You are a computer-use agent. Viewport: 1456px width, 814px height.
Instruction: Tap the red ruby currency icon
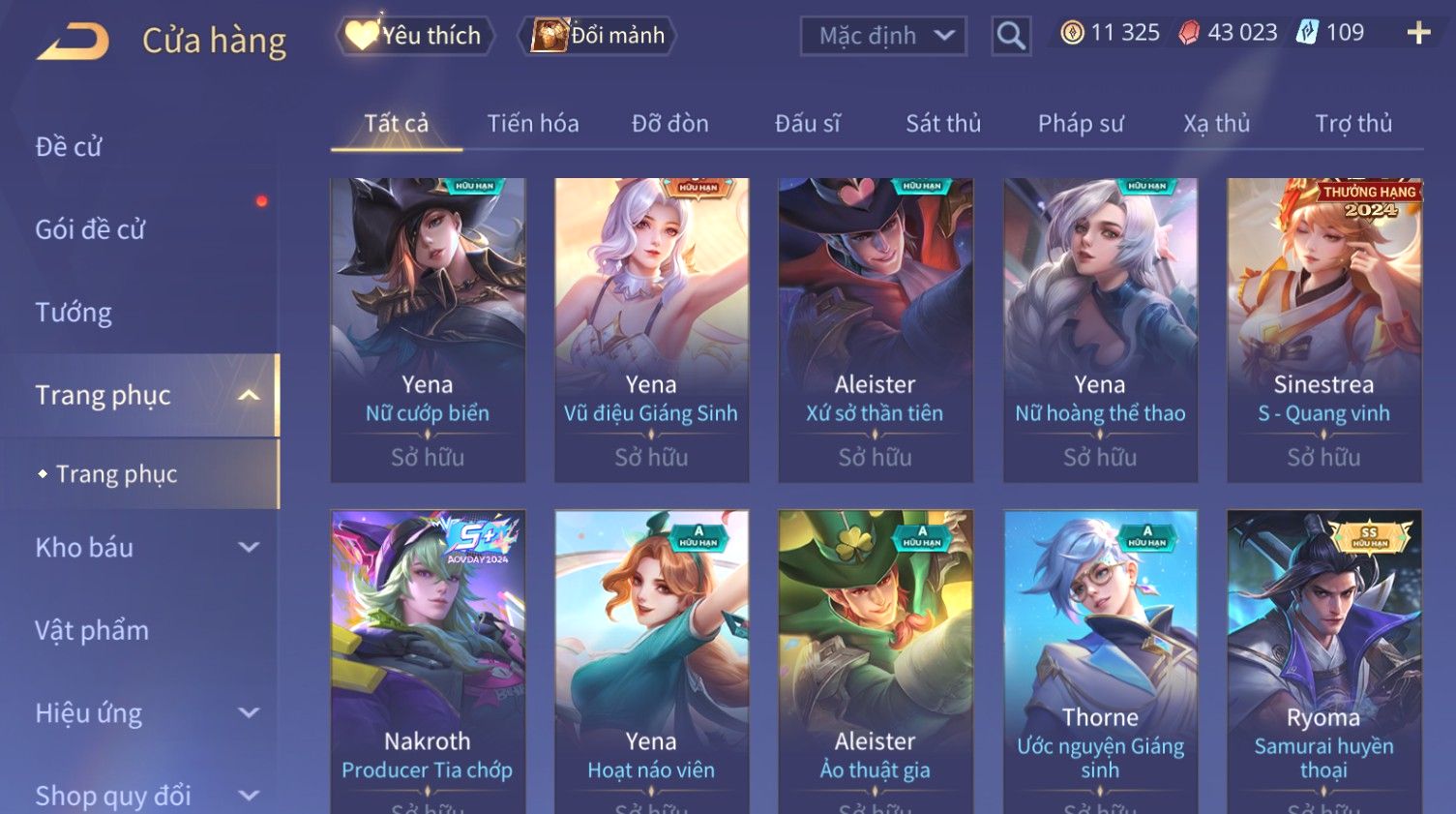pyautogui.click(x=1189, y=33)
